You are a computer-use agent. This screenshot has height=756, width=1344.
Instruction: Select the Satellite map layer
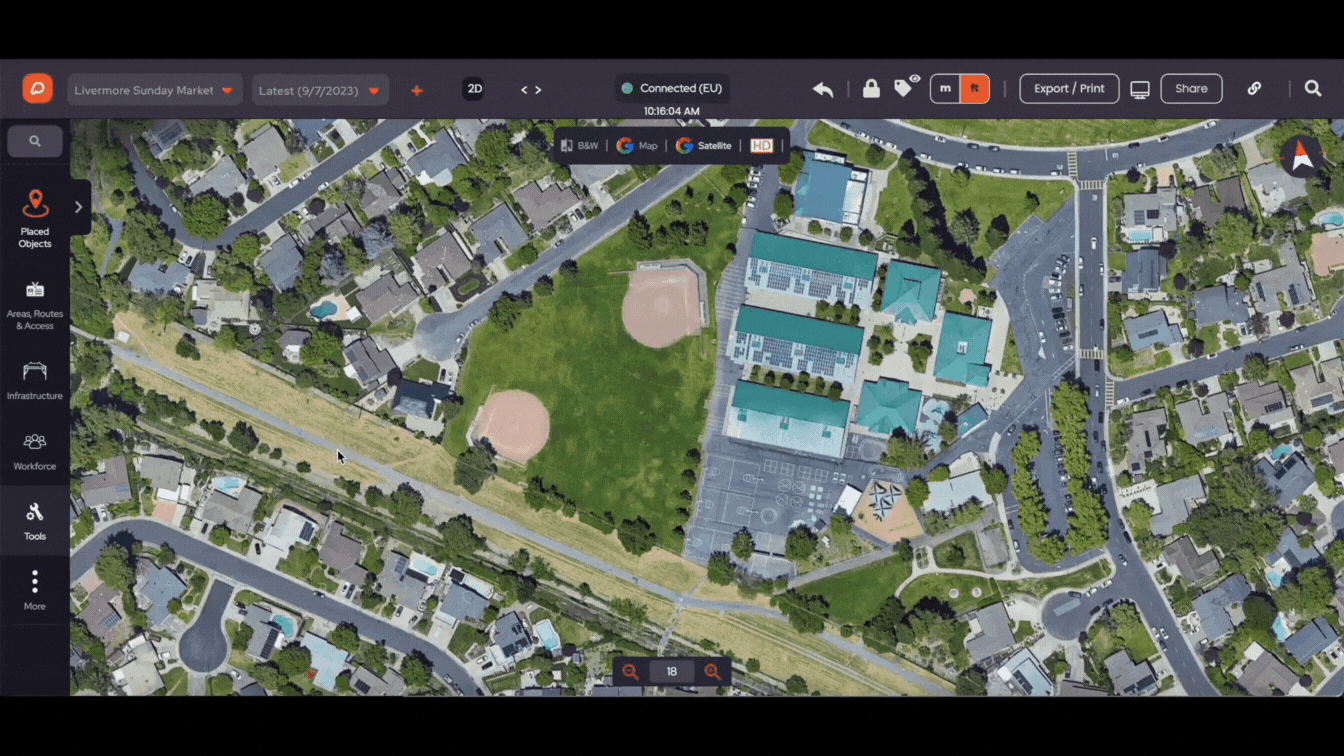coord(704,145)
